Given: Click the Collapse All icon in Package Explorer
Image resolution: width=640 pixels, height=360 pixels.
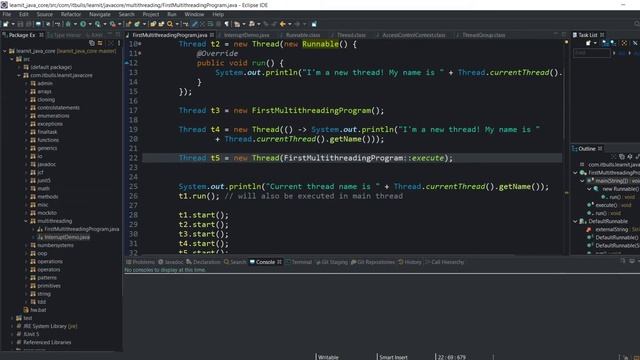Looking at the screenshot, I should click(92, 43).
